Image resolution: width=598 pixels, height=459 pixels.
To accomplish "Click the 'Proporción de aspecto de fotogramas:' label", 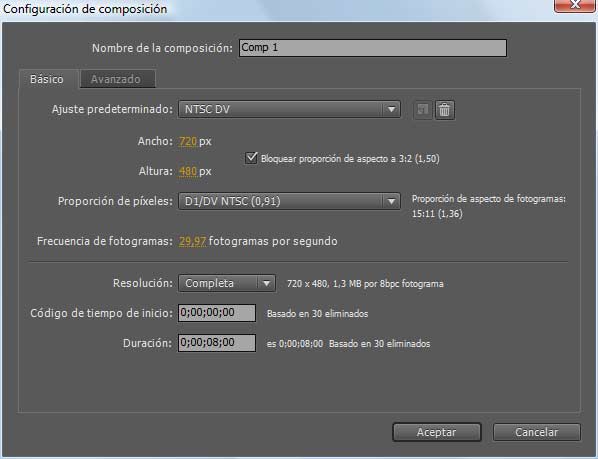I will pyautogui.click(x=489, y=199).
